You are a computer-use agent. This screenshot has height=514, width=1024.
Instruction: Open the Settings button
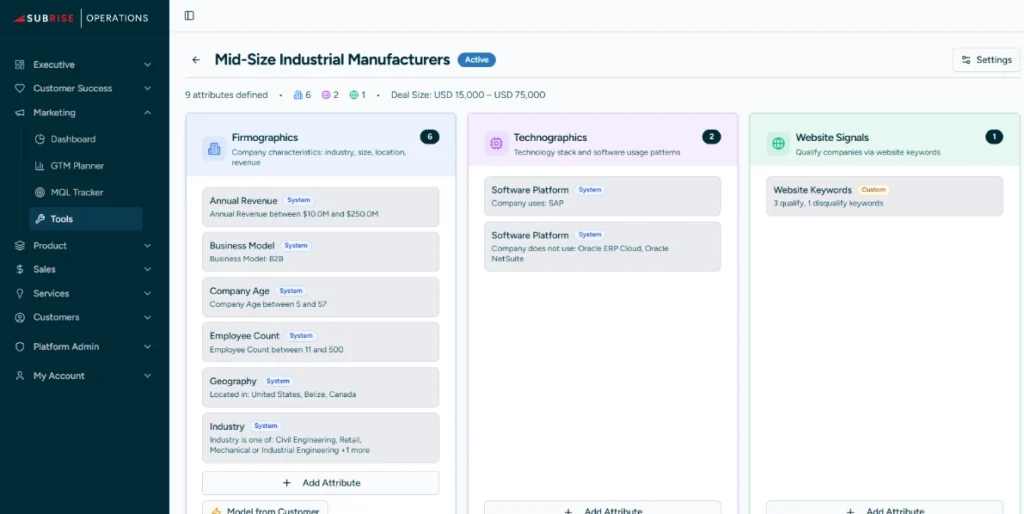point(985,60)
